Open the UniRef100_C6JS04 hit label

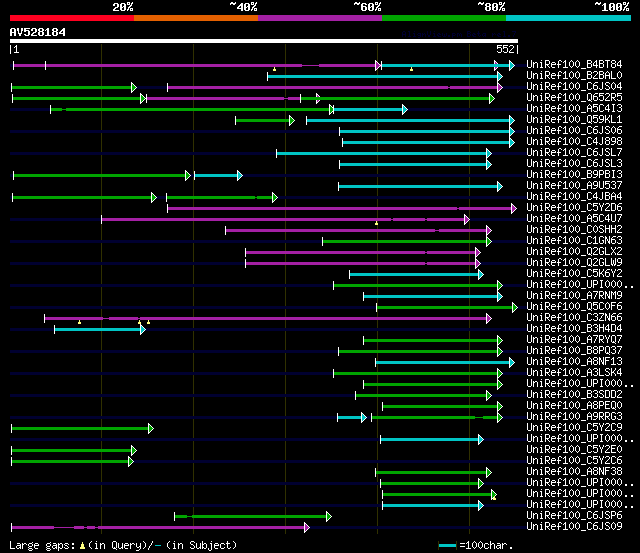(x=574, y=87)
